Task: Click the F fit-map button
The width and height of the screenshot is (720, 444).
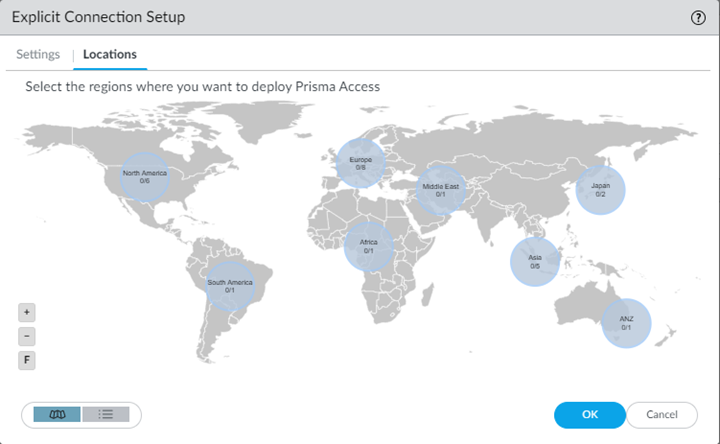Action: [27, 360]
